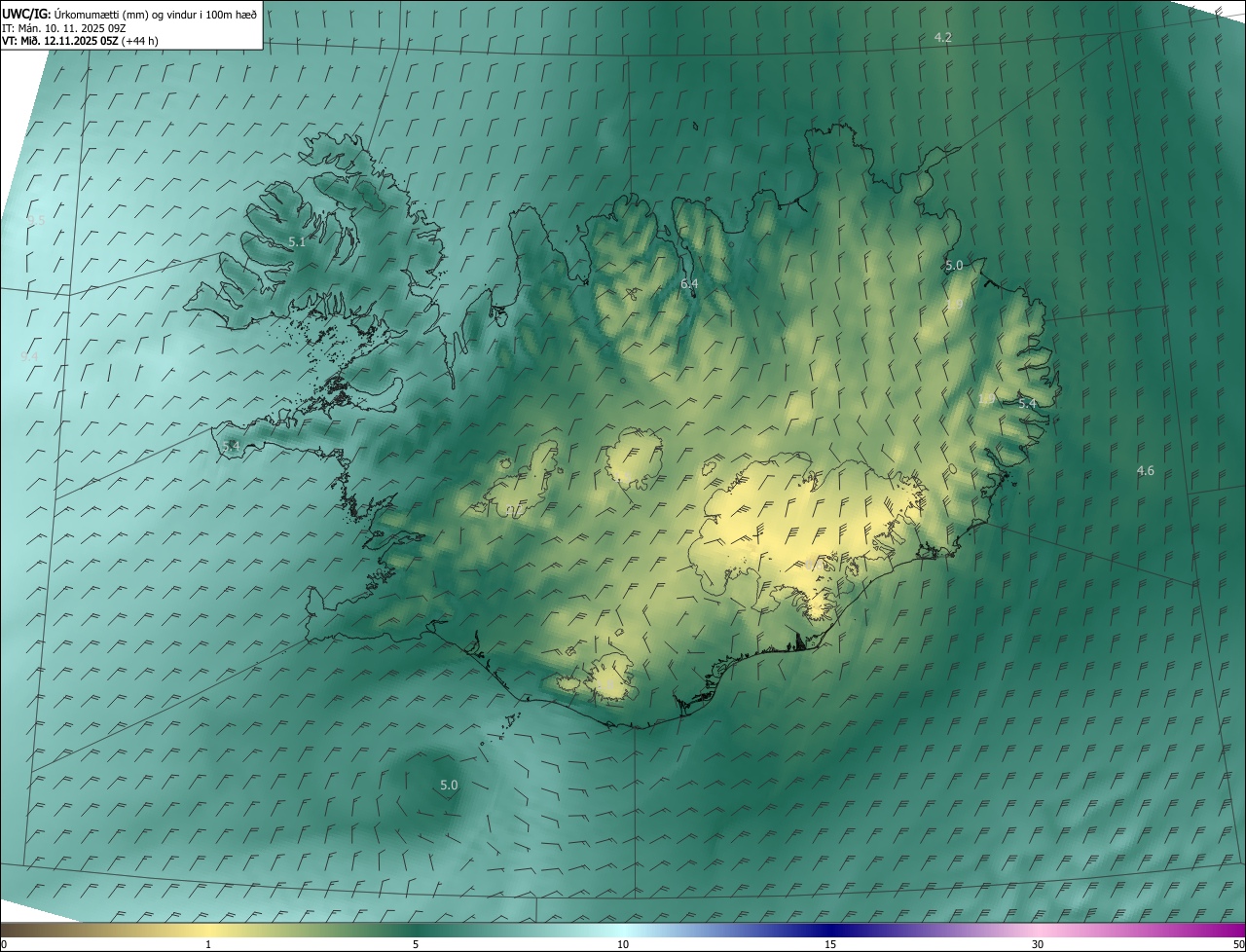This screenshot has height=952, width=1246.
Task: Click the colour scale tick label "50"
Action: coord(1238,944)
